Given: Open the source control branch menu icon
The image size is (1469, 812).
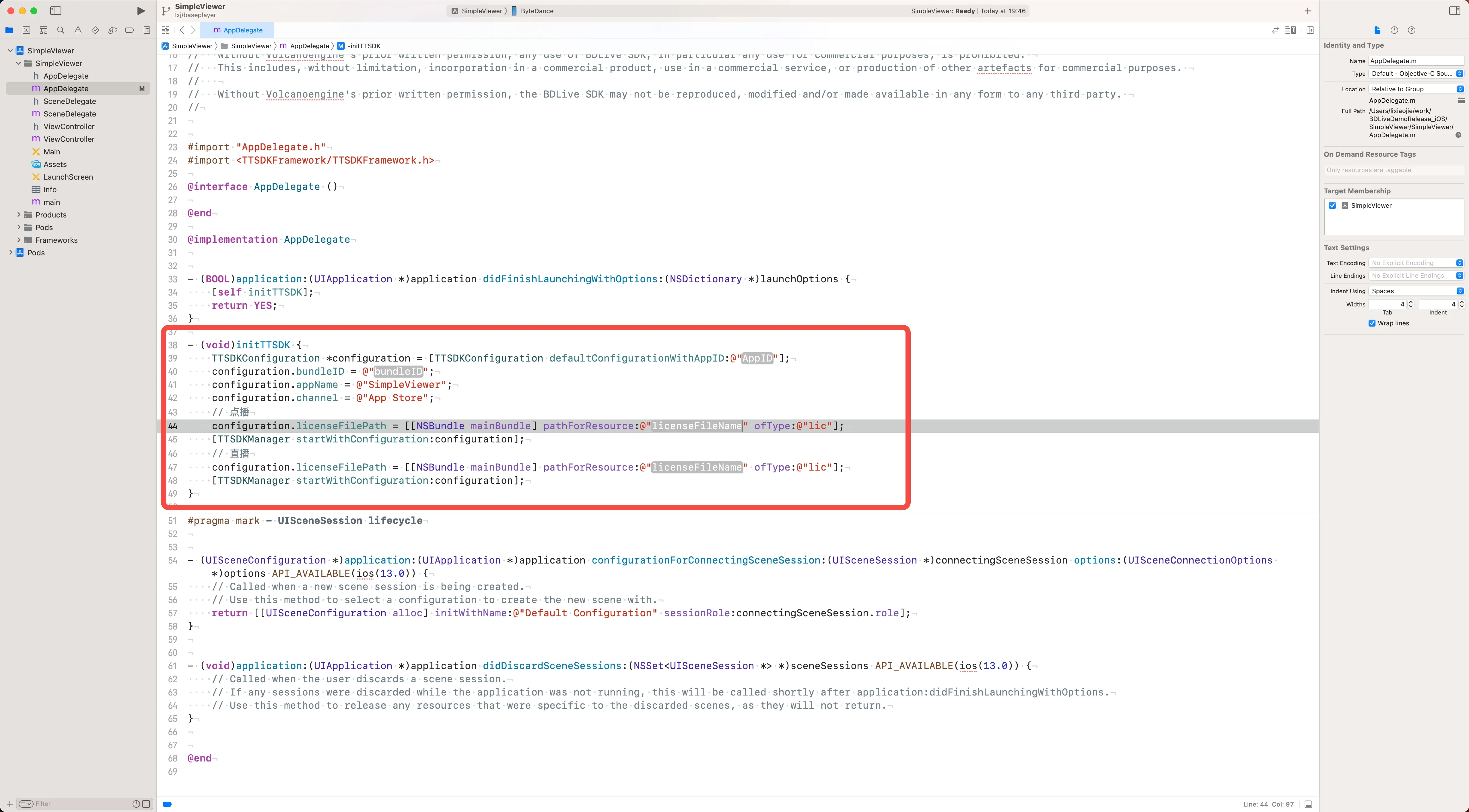Looking at the screenshot, I should [x=166, y=11].
